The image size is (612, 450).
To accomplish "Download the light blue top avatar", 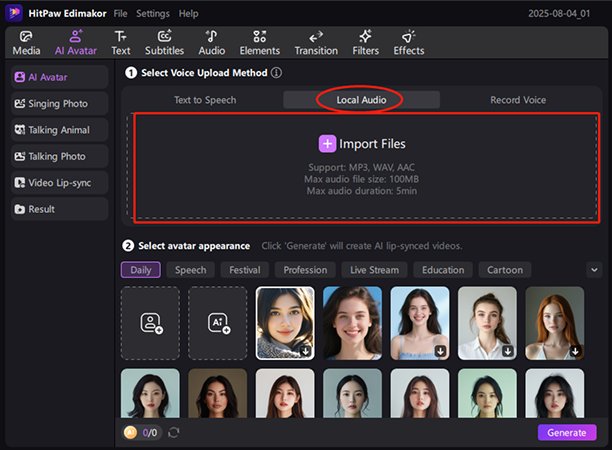I will click(440, 351).
